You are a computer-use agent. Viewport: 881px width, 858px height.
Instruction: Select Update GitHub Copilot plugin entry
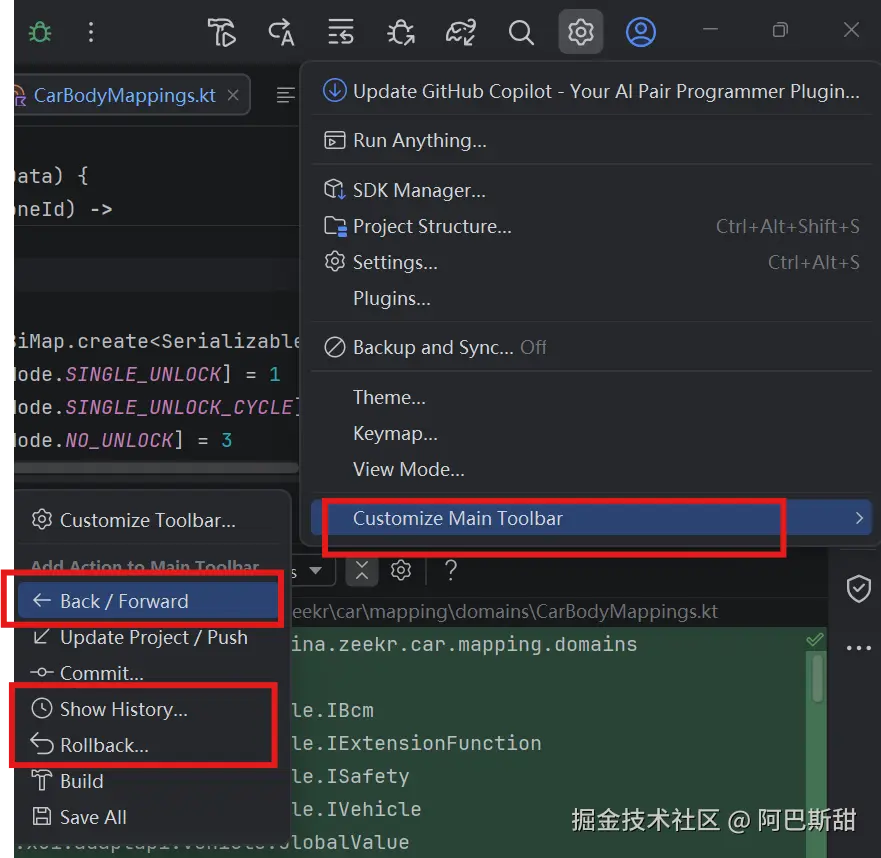[591, 91]
